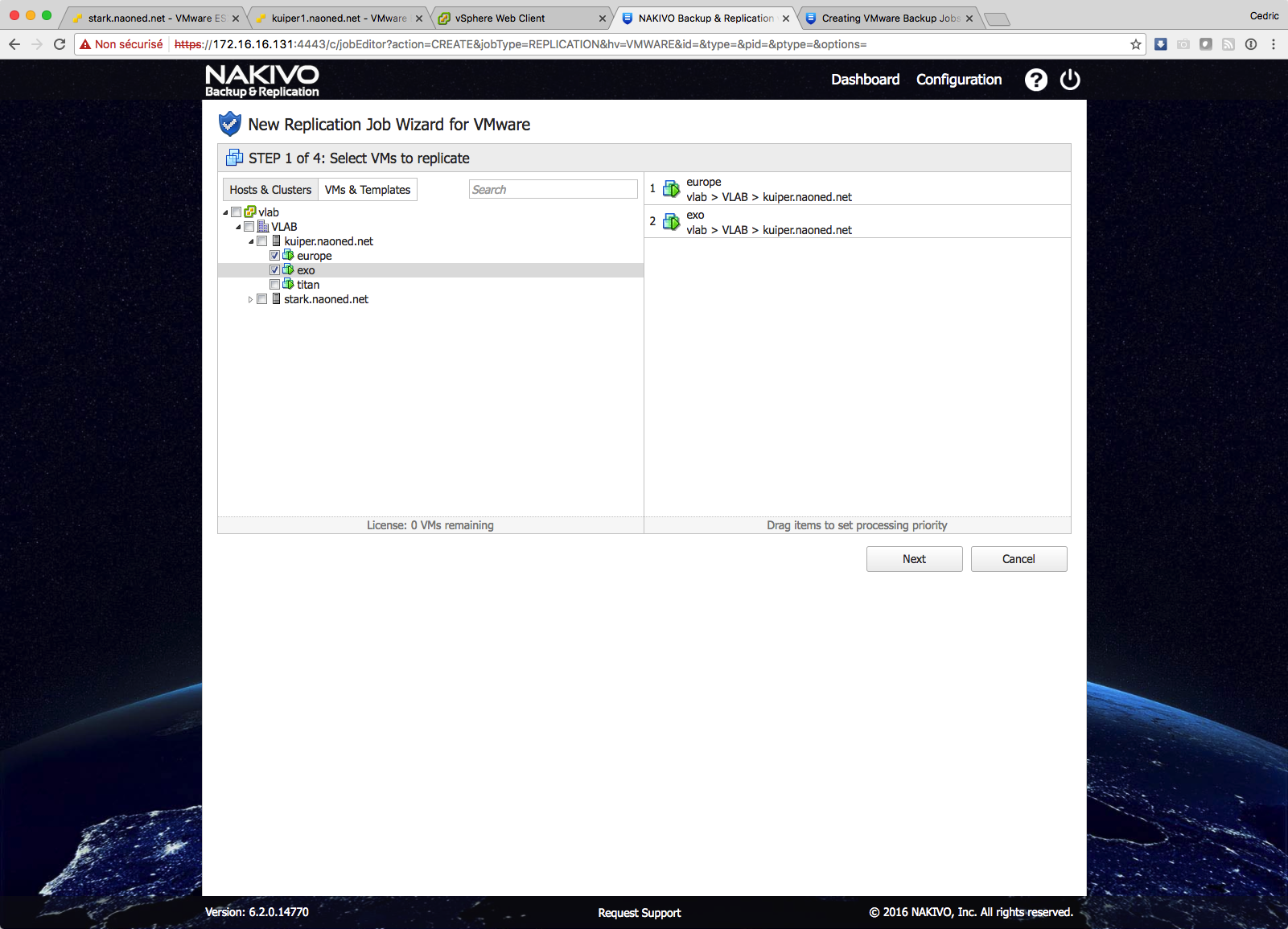
Task: Click the browser back arrow
Action: [x=14, y=44]
